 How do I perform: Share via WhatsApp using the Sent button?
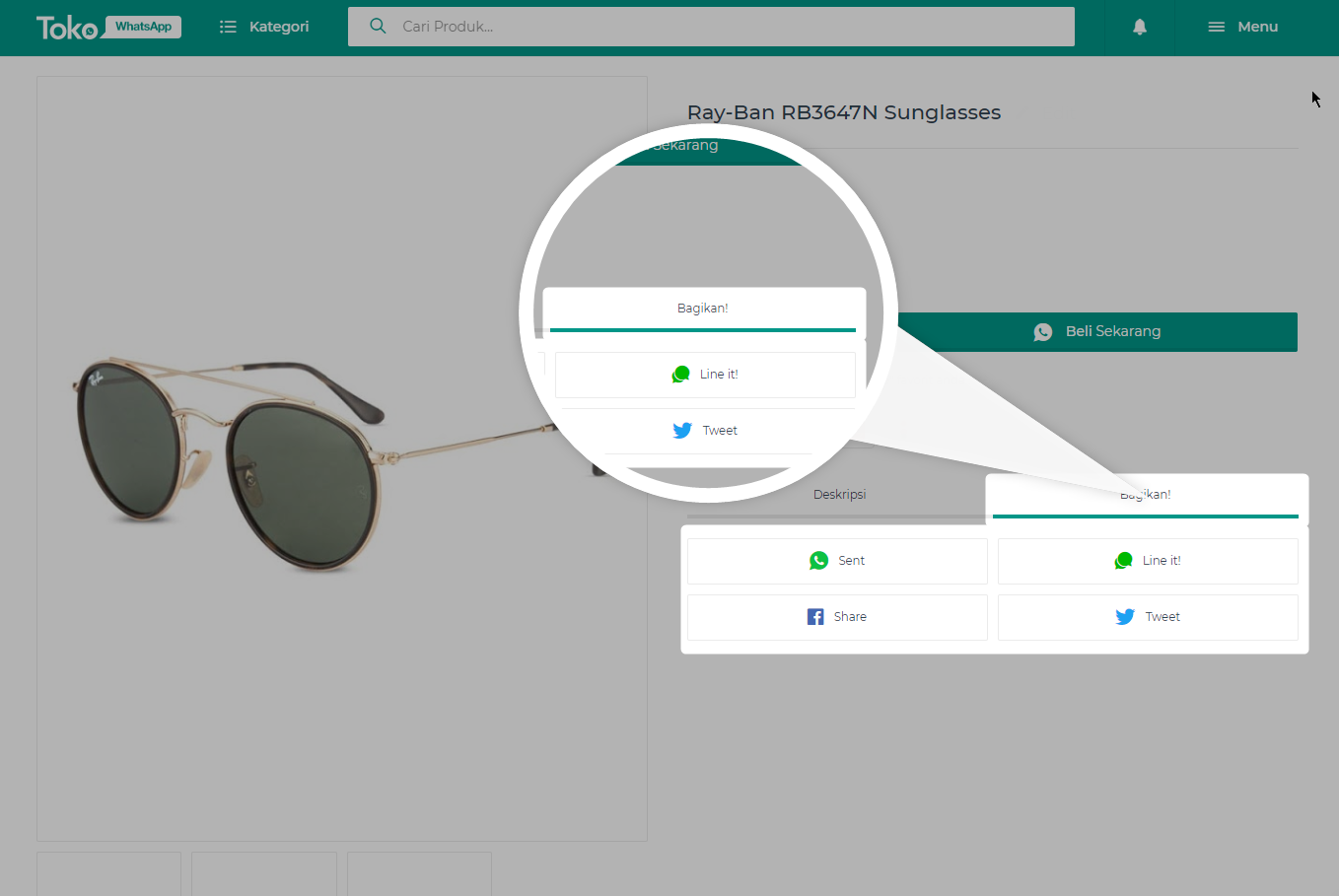click(837, 561)
